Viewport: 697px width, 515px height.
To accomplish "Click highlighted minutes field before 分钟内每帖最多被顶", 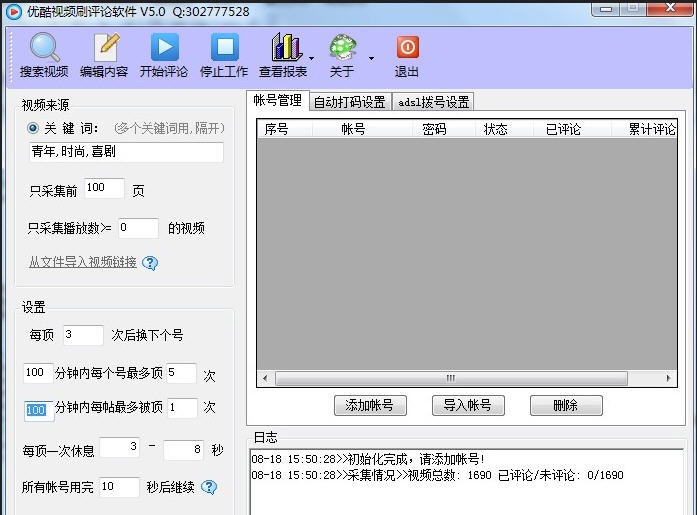I will pos(39,410).
